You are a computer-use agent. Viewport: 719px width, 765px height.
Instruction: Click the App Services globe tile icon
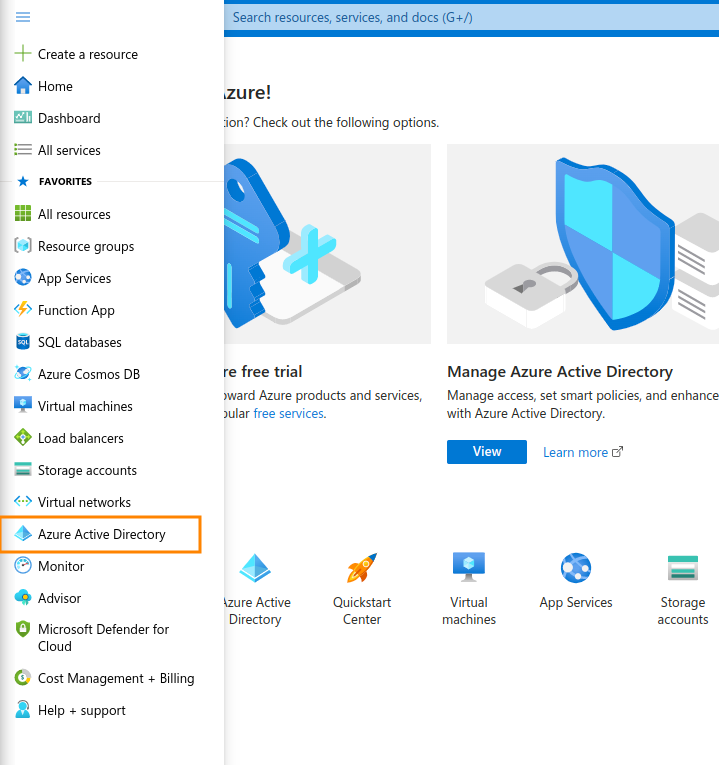[576, 568]
